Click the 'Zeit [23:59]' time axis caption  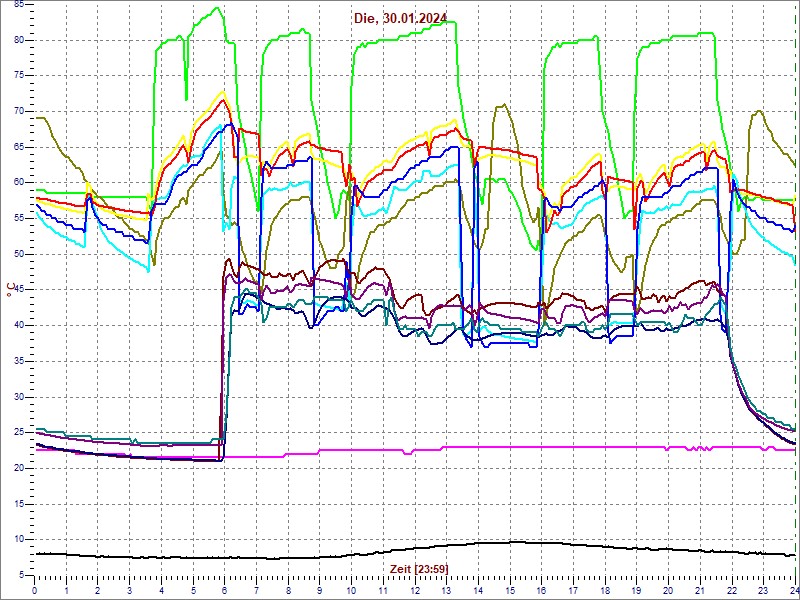(x=419, y=568)
